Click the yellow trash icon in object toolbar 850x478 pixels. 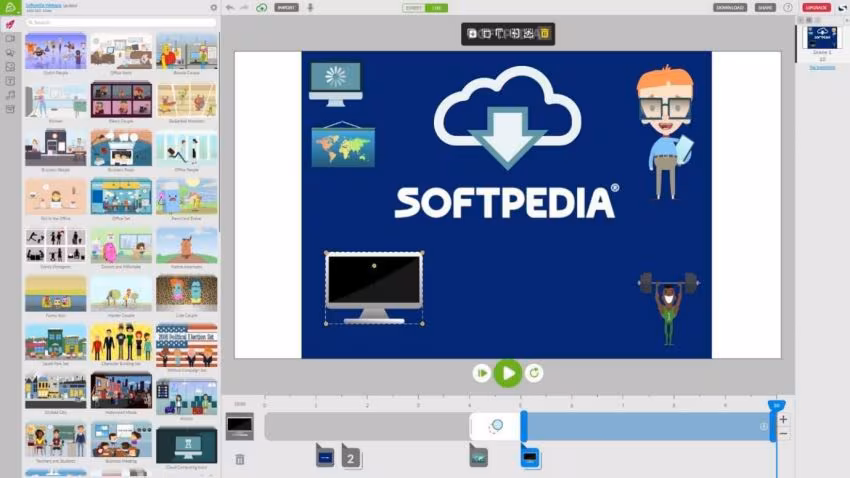click(544, 34)
